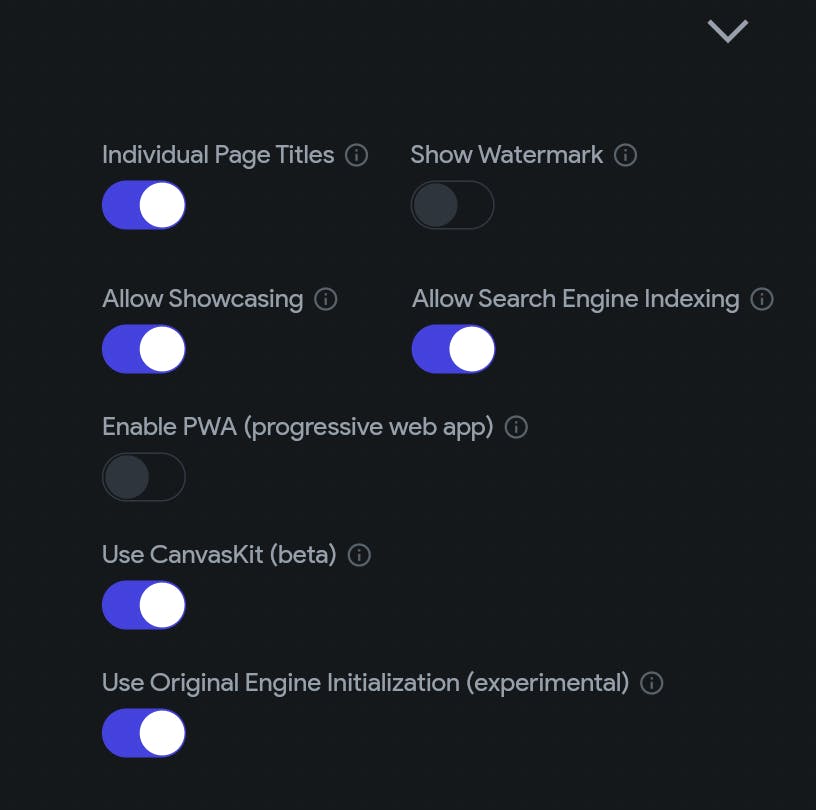Disable Use Original Engine Initialization toggle
This screenshot has height=810, width=816.
(x=144, y=733)
